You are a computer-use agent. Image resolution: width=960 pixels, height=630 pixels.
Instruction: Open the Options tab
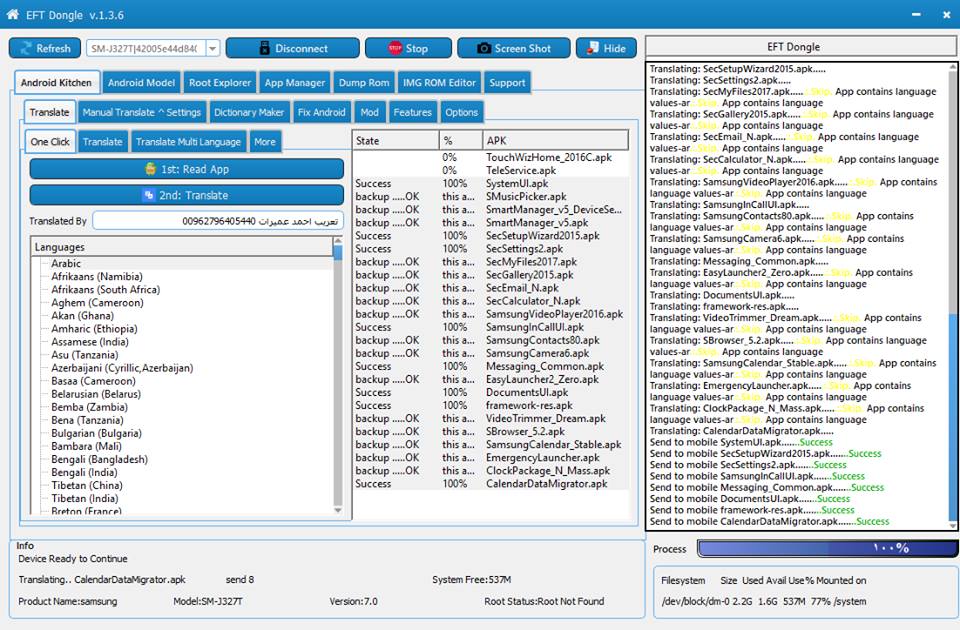461,113
